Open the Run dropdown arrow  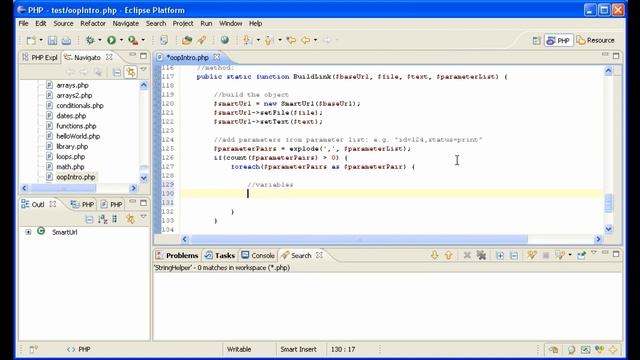click(121, 40)
